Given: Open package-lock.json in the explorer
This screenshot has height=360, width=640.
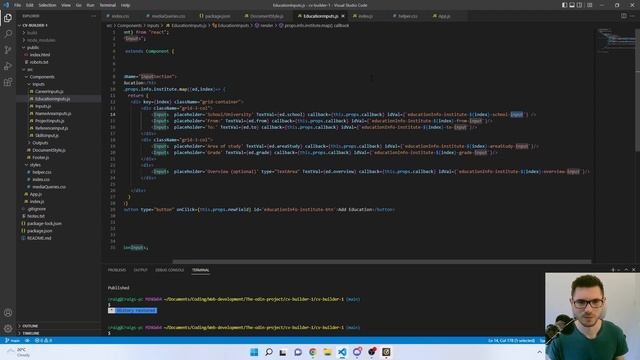Looking at the screenshot, I should pyautogui.click(x=44, y=224).
